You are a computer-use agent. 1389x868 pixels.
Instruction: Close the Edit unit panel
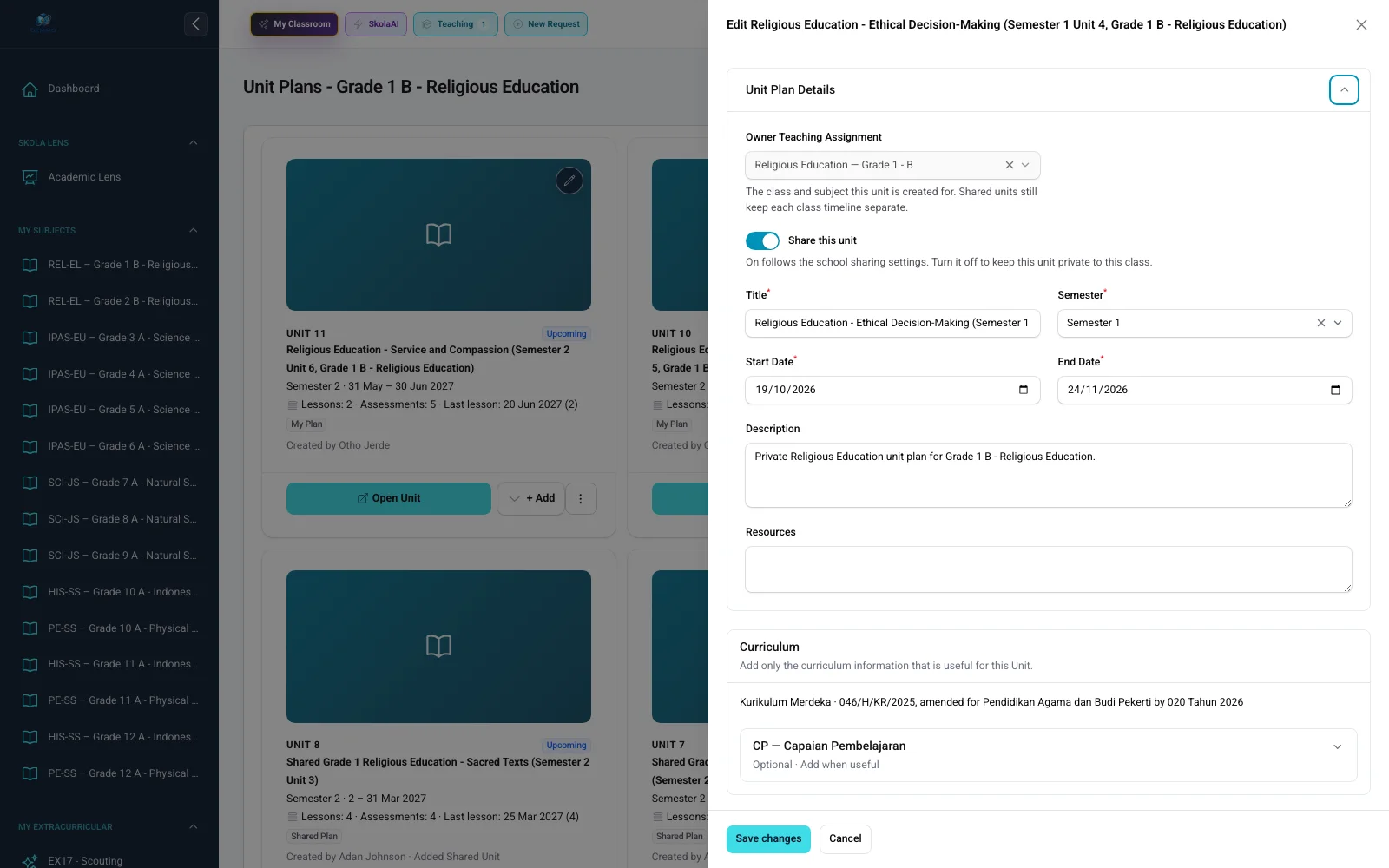coord(1361,25)
